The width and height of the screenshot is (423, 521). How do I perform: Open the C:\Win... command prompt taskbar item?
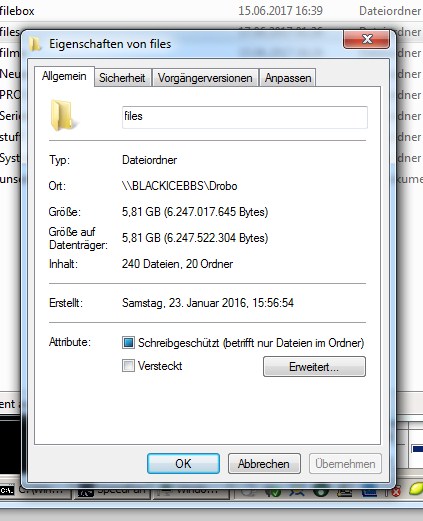tap(35, 491)
